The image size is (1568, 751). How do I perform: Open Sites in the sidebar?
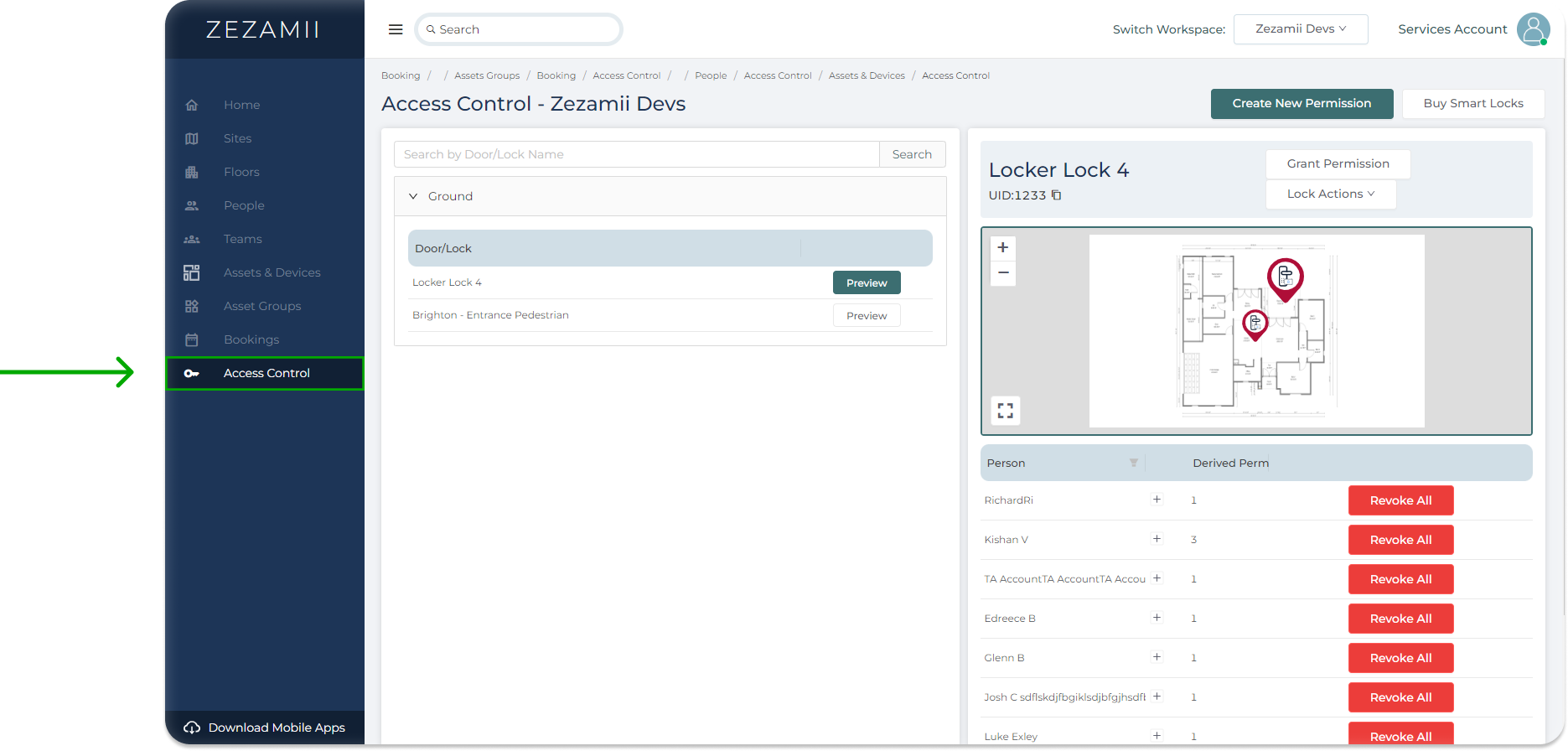237,138
